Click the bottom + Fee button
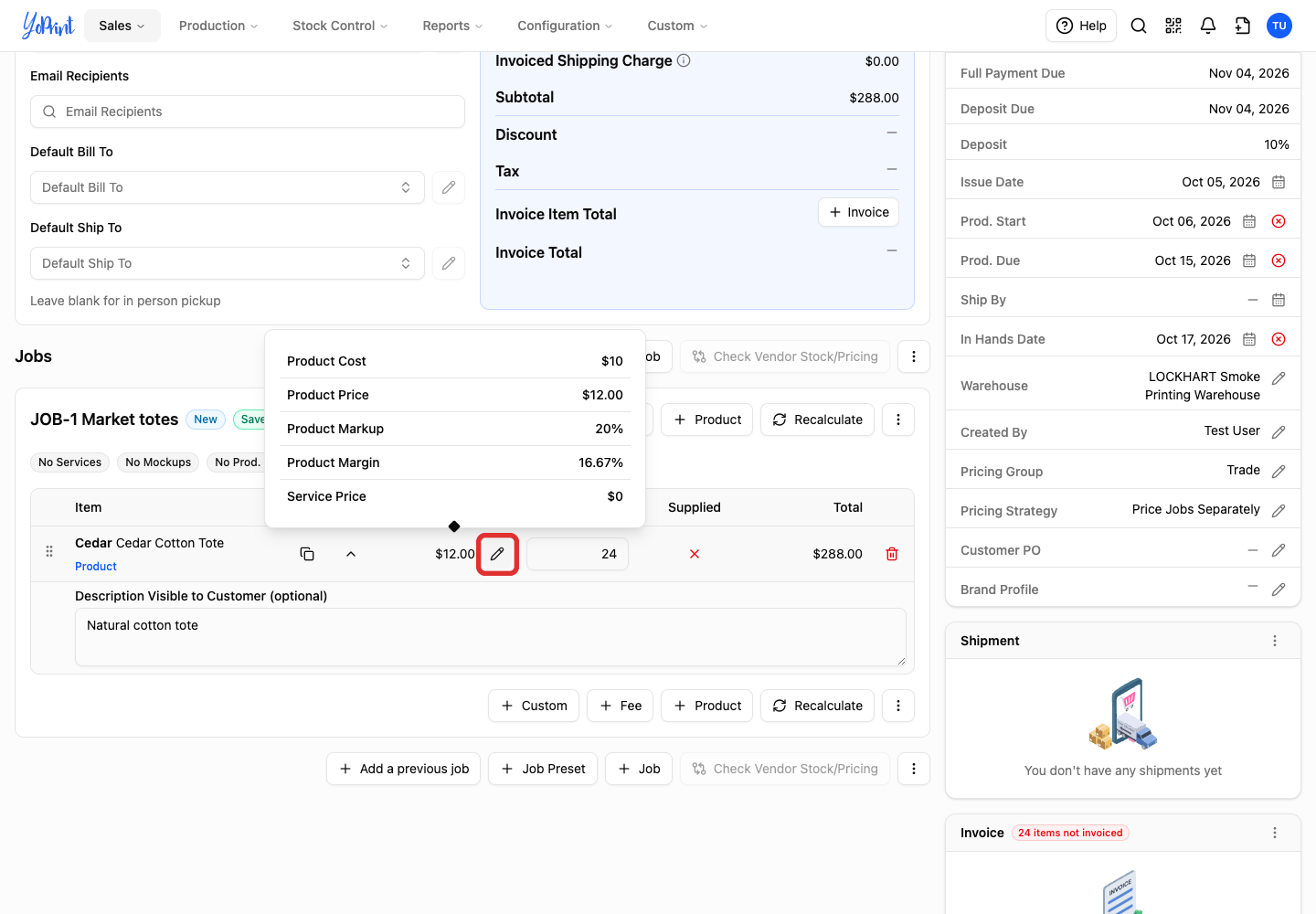 pos(621,706)
